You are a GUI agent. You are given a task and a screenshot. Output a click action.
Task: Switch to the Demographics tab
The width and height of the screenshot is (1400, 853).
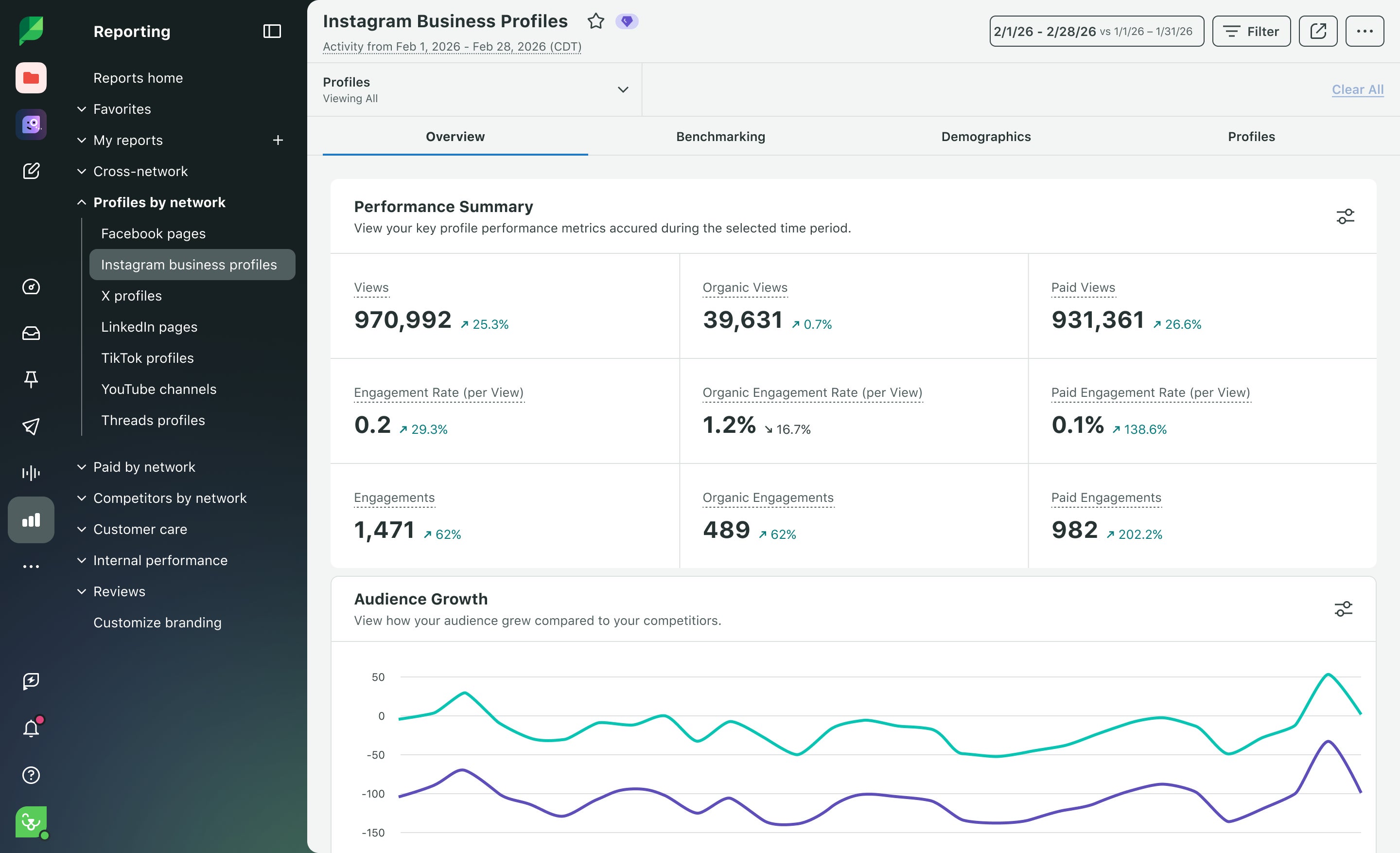tap(986, 136)
